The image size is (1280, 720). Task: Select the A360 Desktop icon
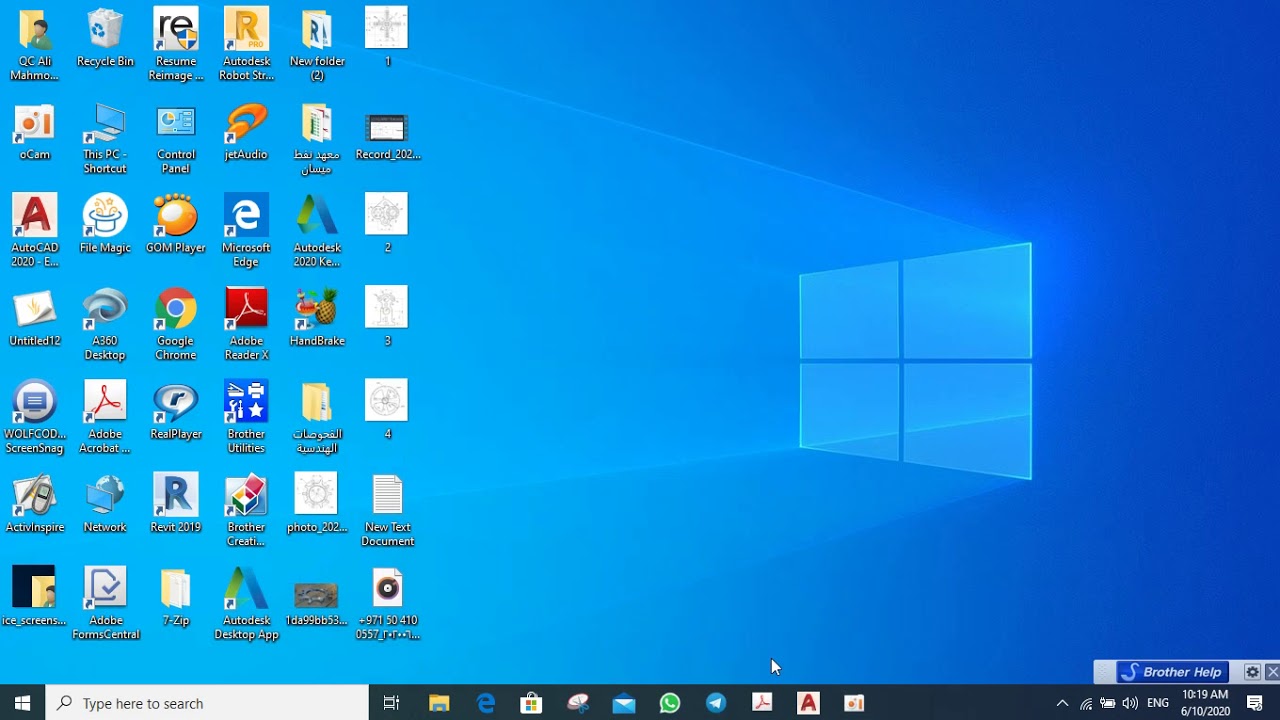(x=105, y=324)
